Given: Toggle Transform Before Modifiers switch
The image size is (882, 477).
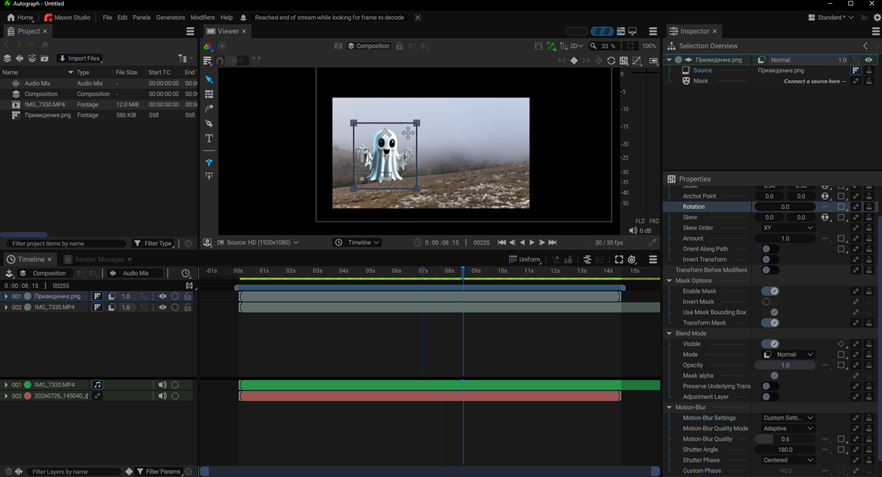Looking at the screenshot, I should (770, 270).
